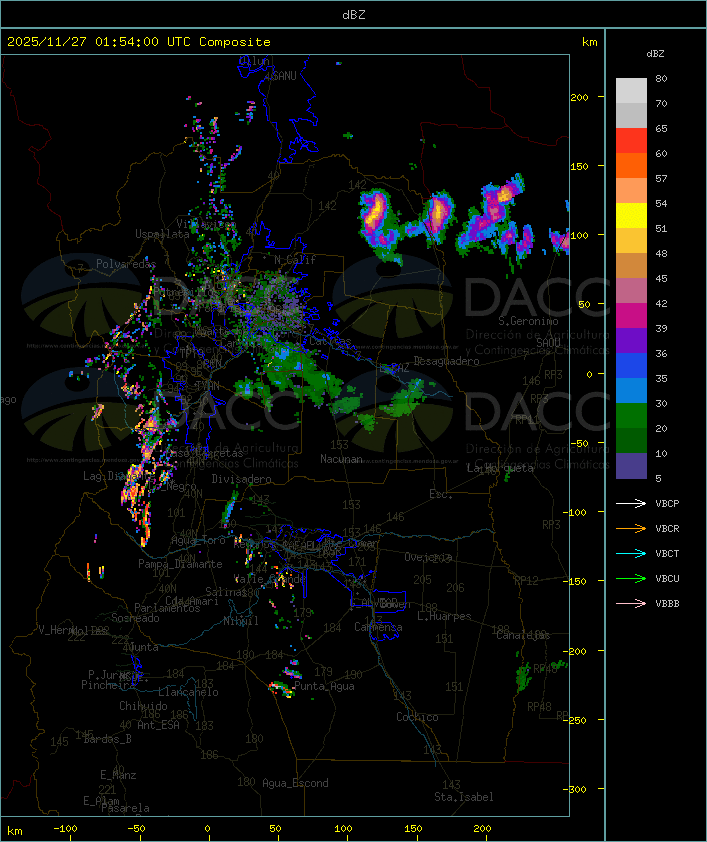Click the Sosneado map label

tap(135, 618)
